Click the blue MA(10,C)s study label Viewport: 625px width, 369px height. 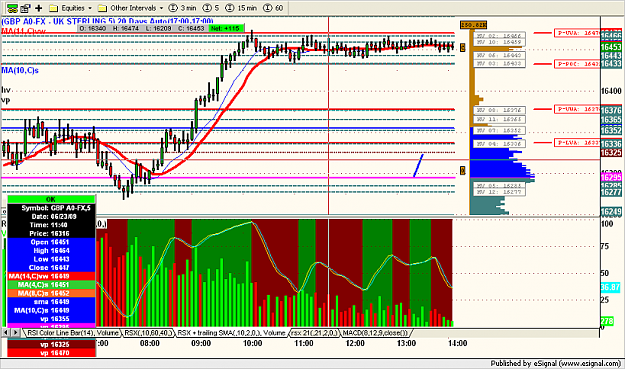click(20, 71)
